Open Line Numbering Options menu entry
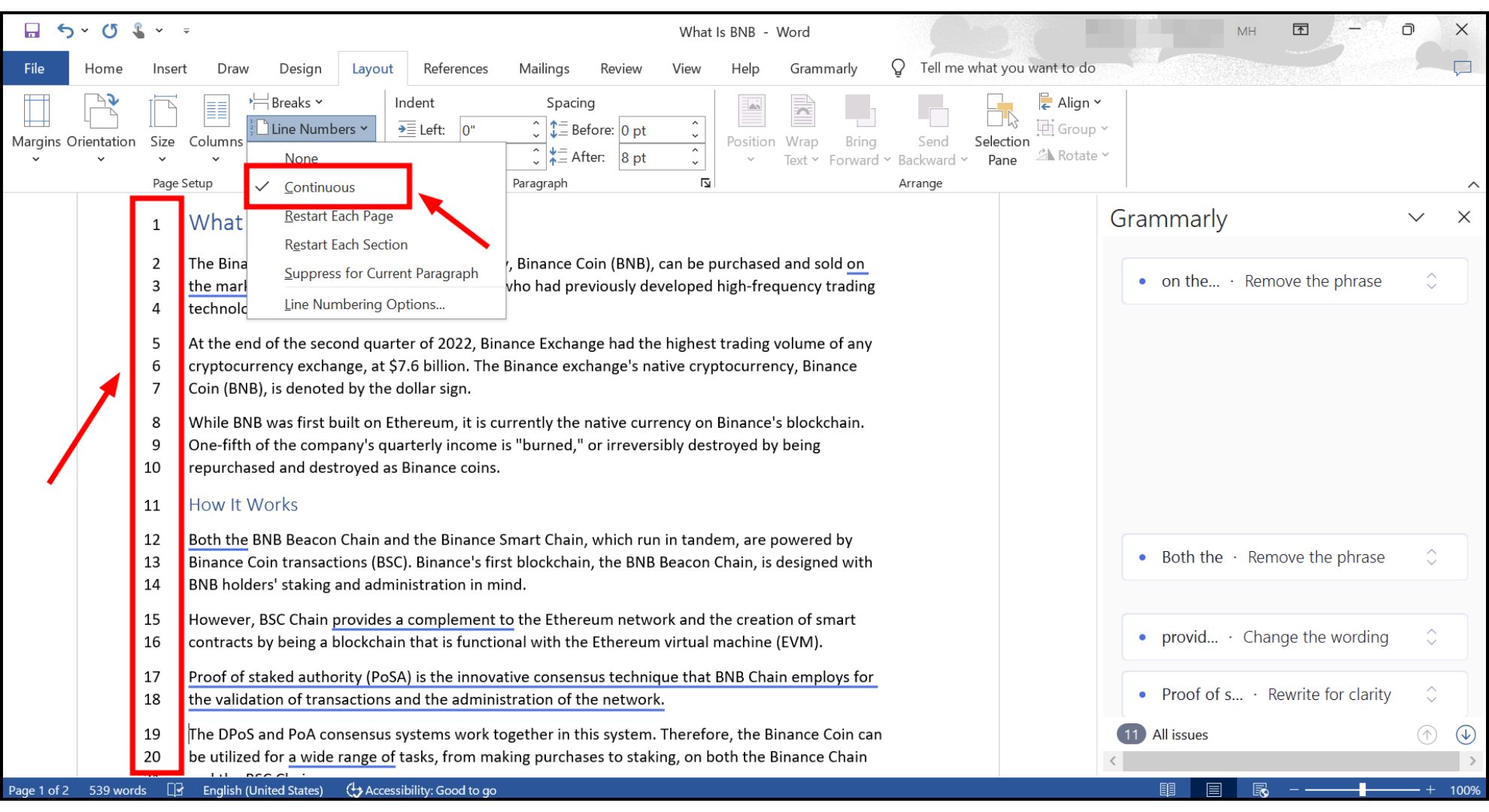 pyautogui.click(x=364, y=304)
